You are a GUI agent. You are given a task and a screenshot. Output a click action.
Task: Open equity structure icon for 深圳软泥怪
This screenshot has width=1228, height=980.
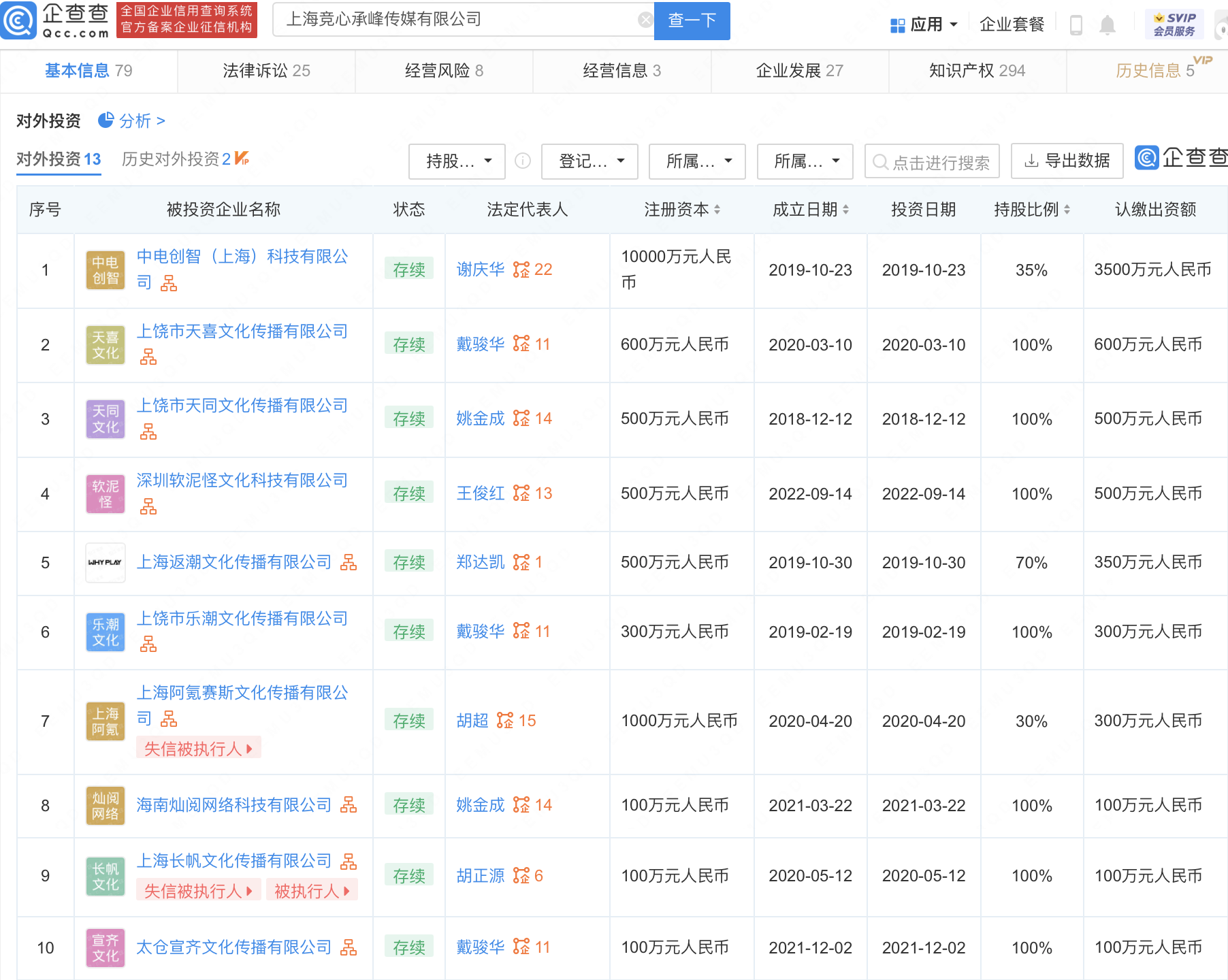(x=148, y=506)
